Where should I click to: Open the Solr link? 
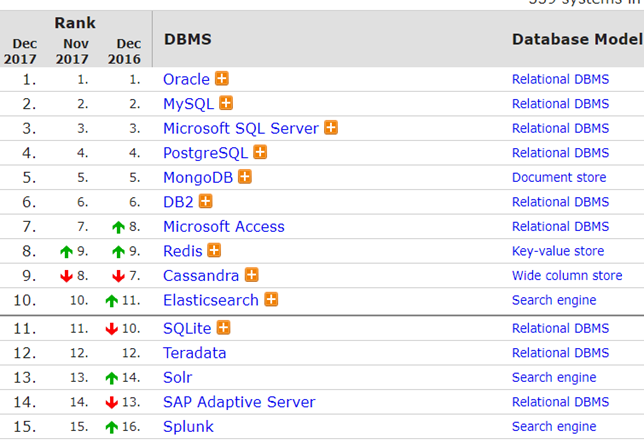pyautogui.click(x=177, y=377)
